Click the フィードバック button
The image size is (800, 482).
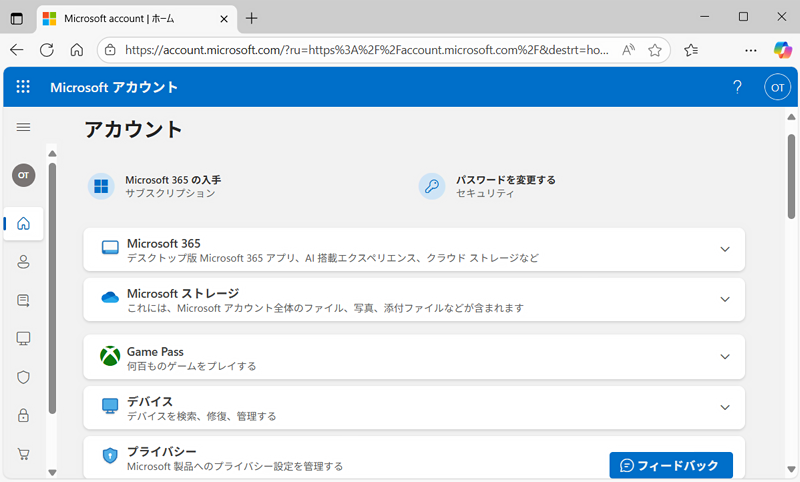[671, 465]
